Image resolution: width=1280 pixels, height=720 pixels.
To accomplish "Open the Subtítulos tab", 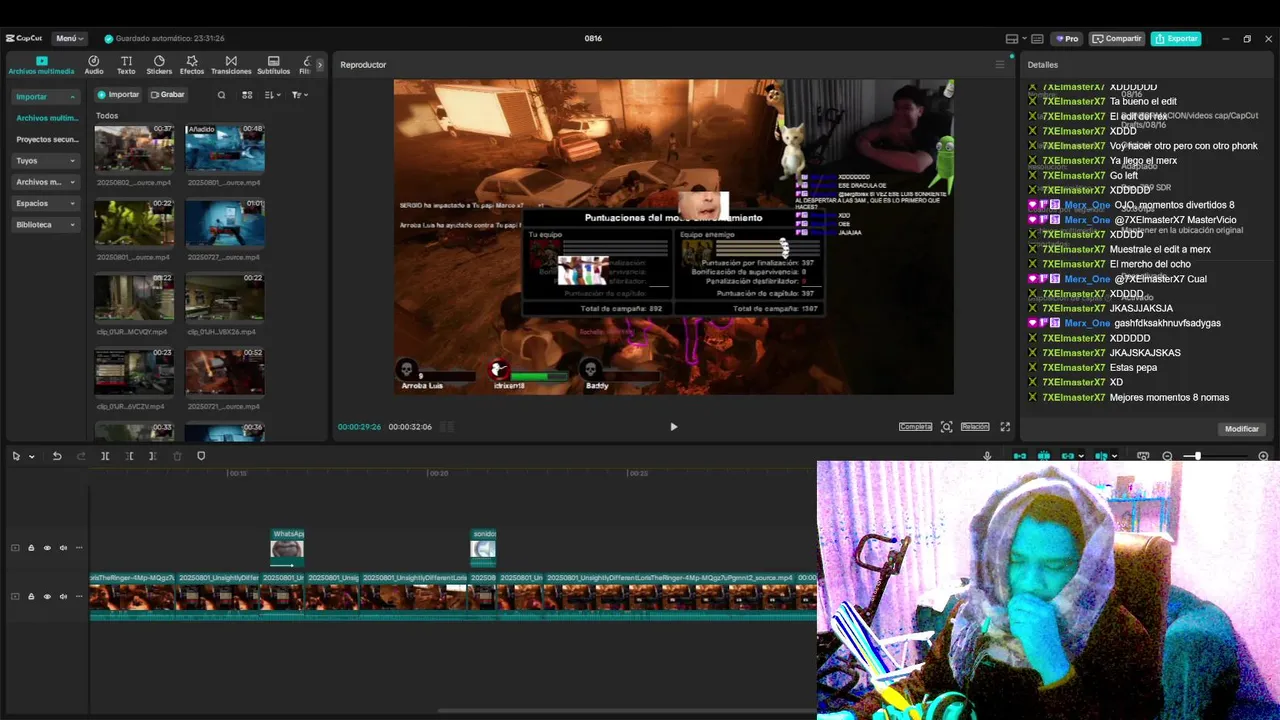I will [x=274, y=65].
